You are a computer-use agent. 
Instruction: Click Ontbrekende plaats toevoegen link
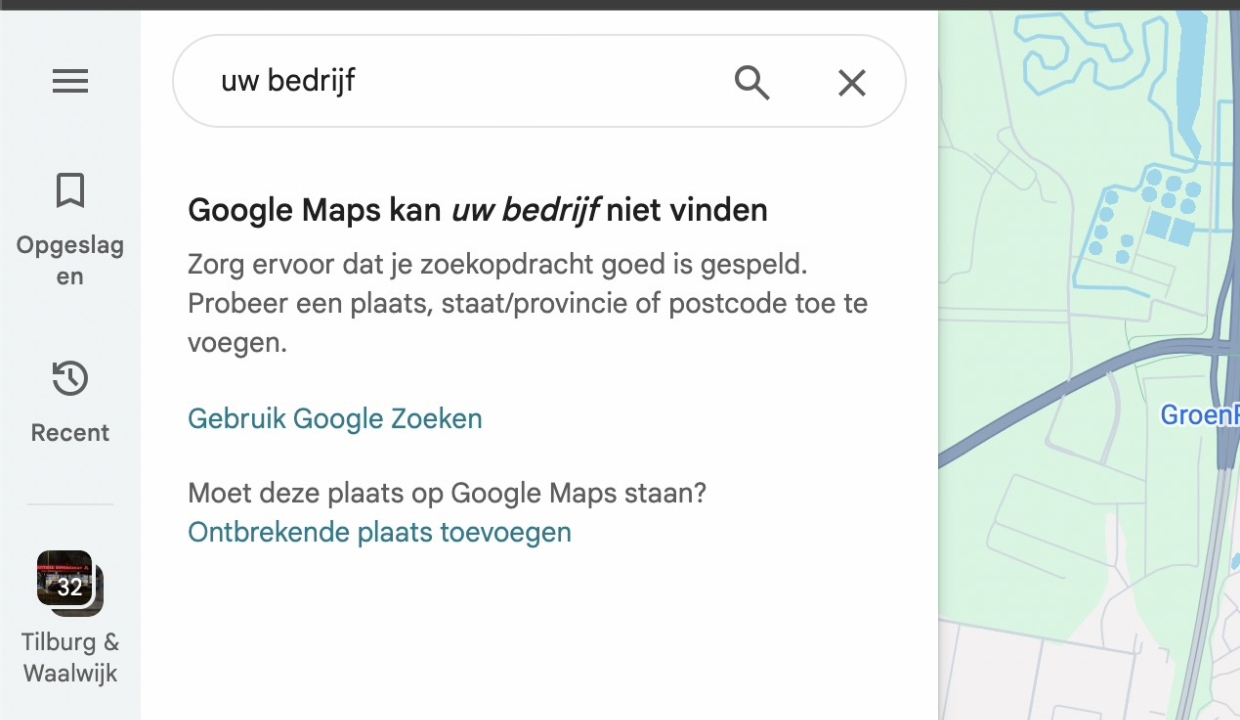(379, 532)
